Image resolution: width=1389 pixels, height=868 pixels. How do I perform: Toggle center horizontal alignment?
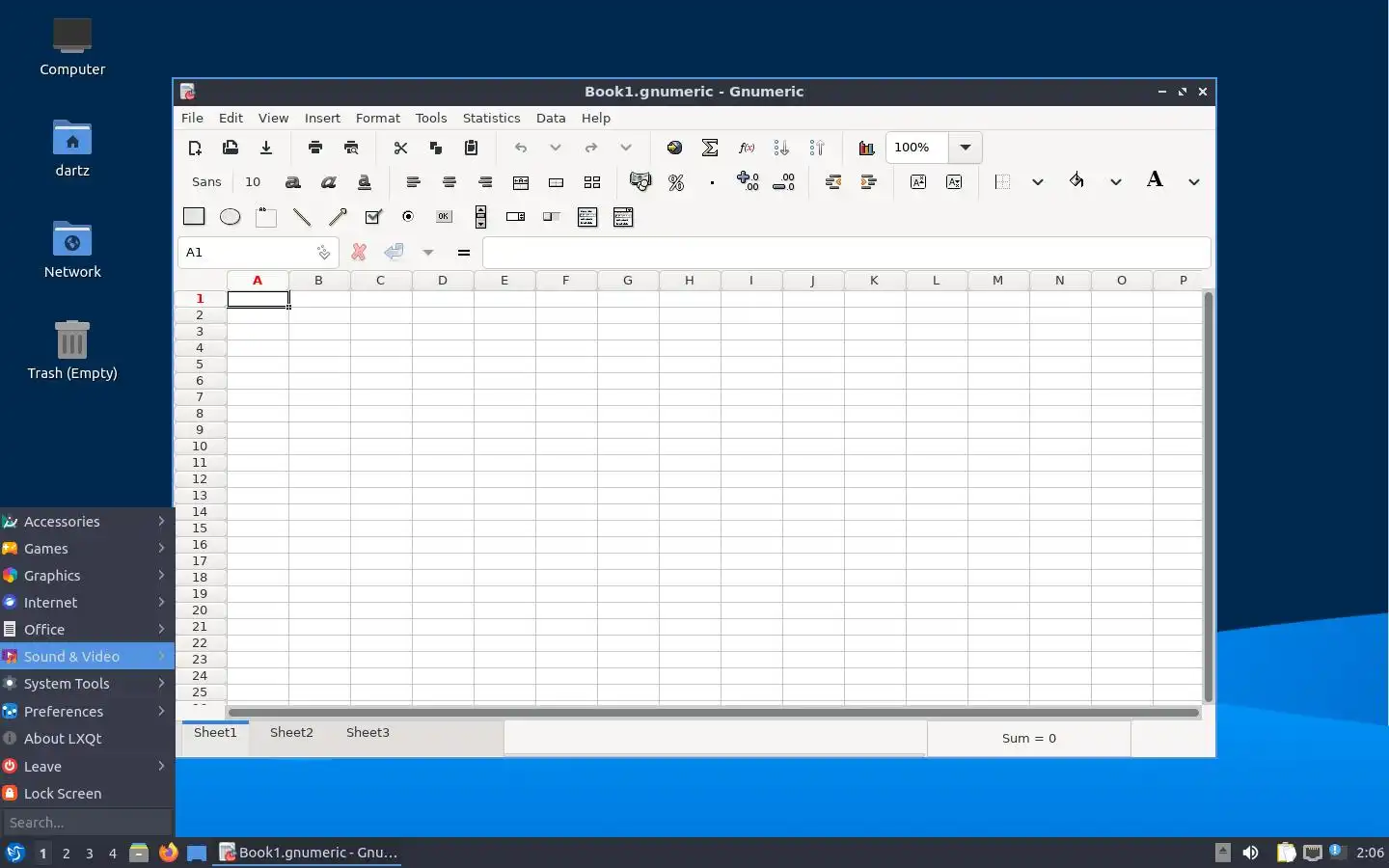pyautogui.click(x=449, y=182)
